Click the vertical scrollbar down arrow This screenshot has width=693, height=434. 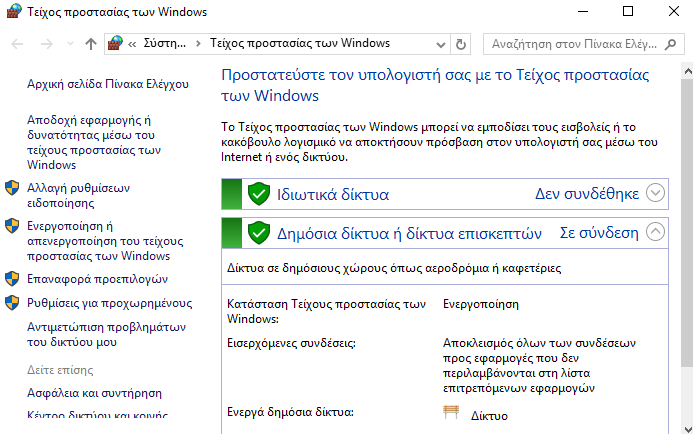687,429
